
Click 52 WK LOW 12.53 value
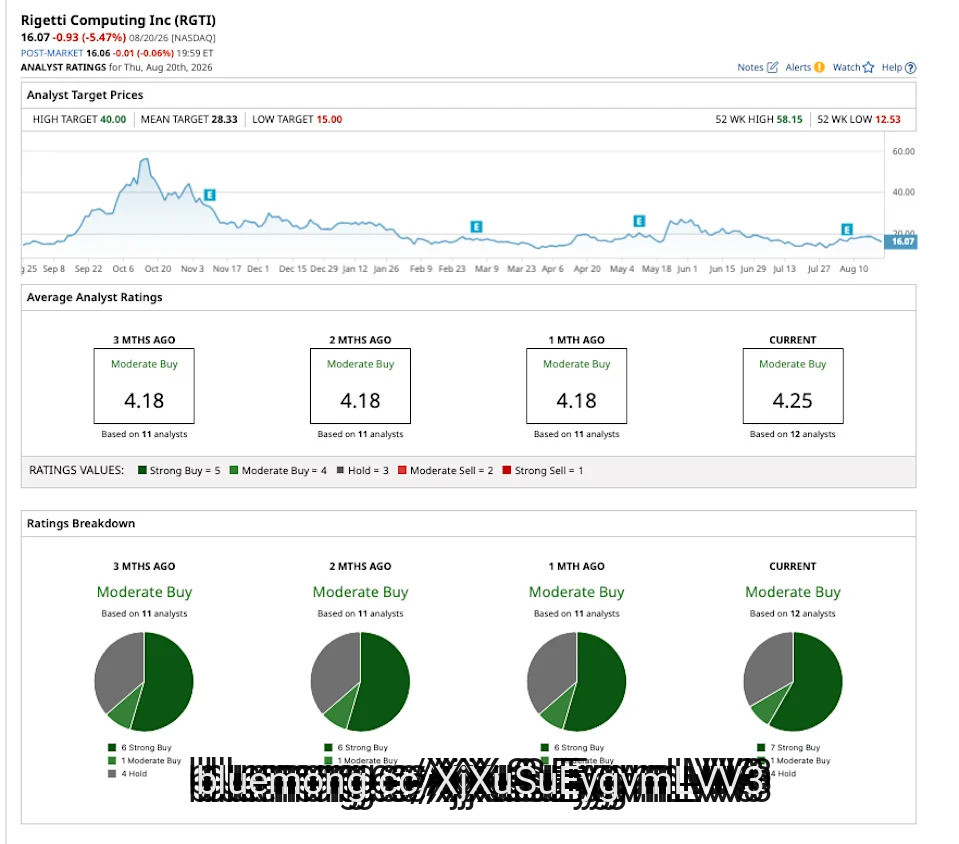(x=887, y=119)
